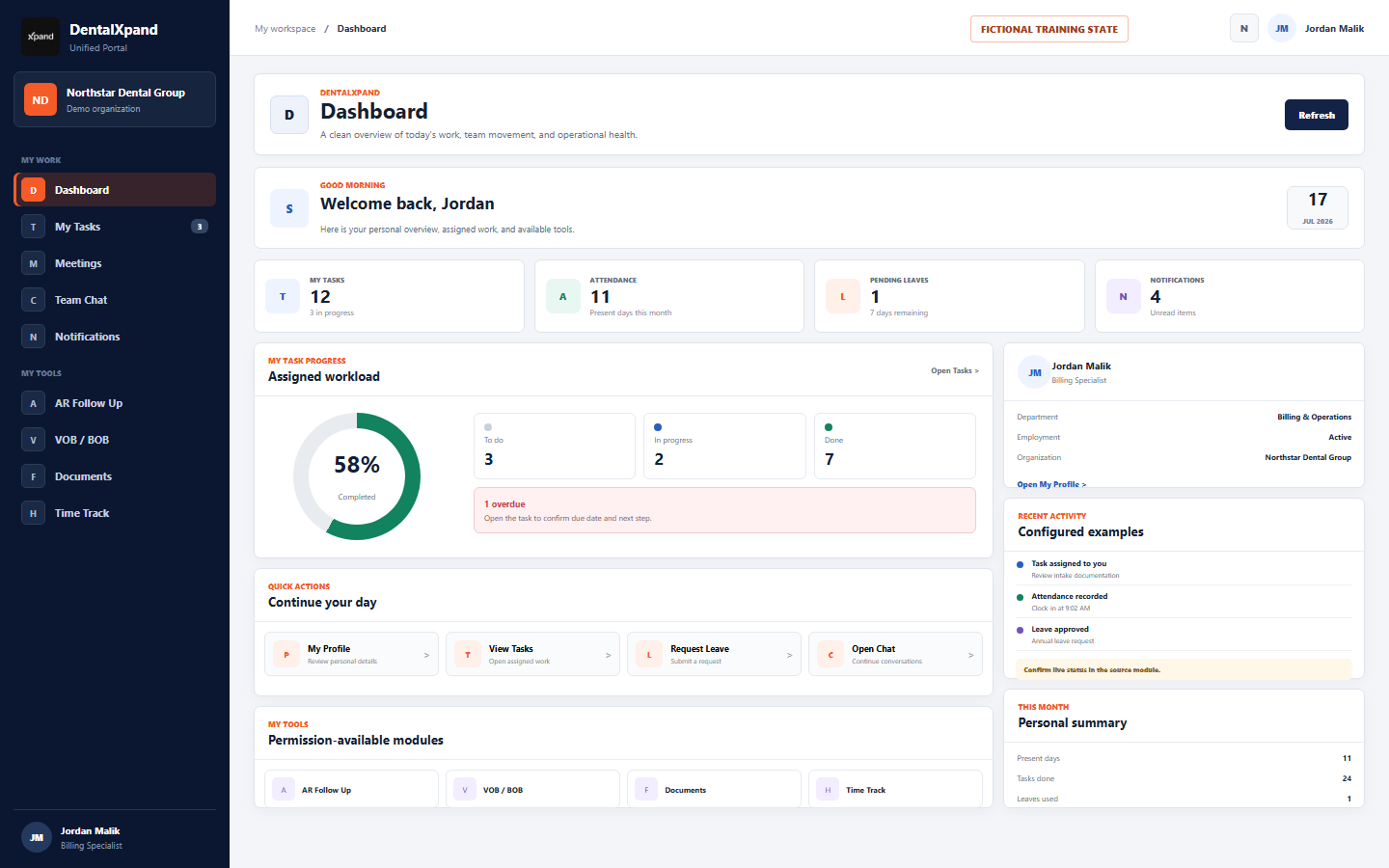1389x868 pixels.
Task: Click the To do count card
Action: (x=555, y=446)
